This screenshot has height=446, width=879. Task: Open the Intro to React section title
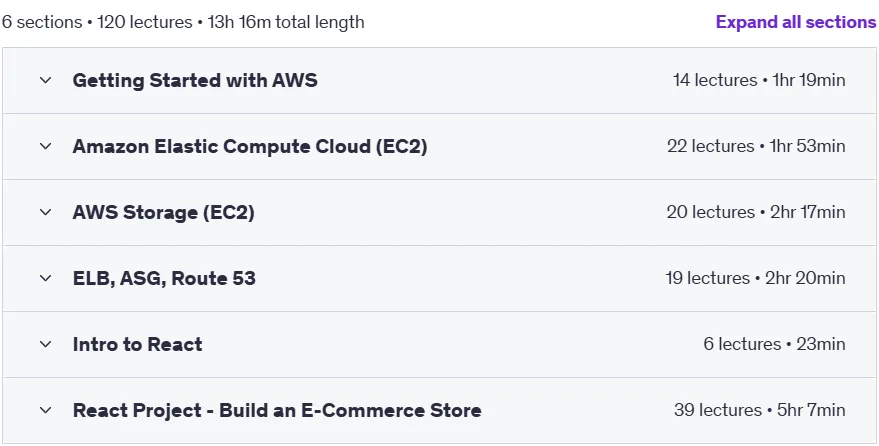(x=137, y=345)
